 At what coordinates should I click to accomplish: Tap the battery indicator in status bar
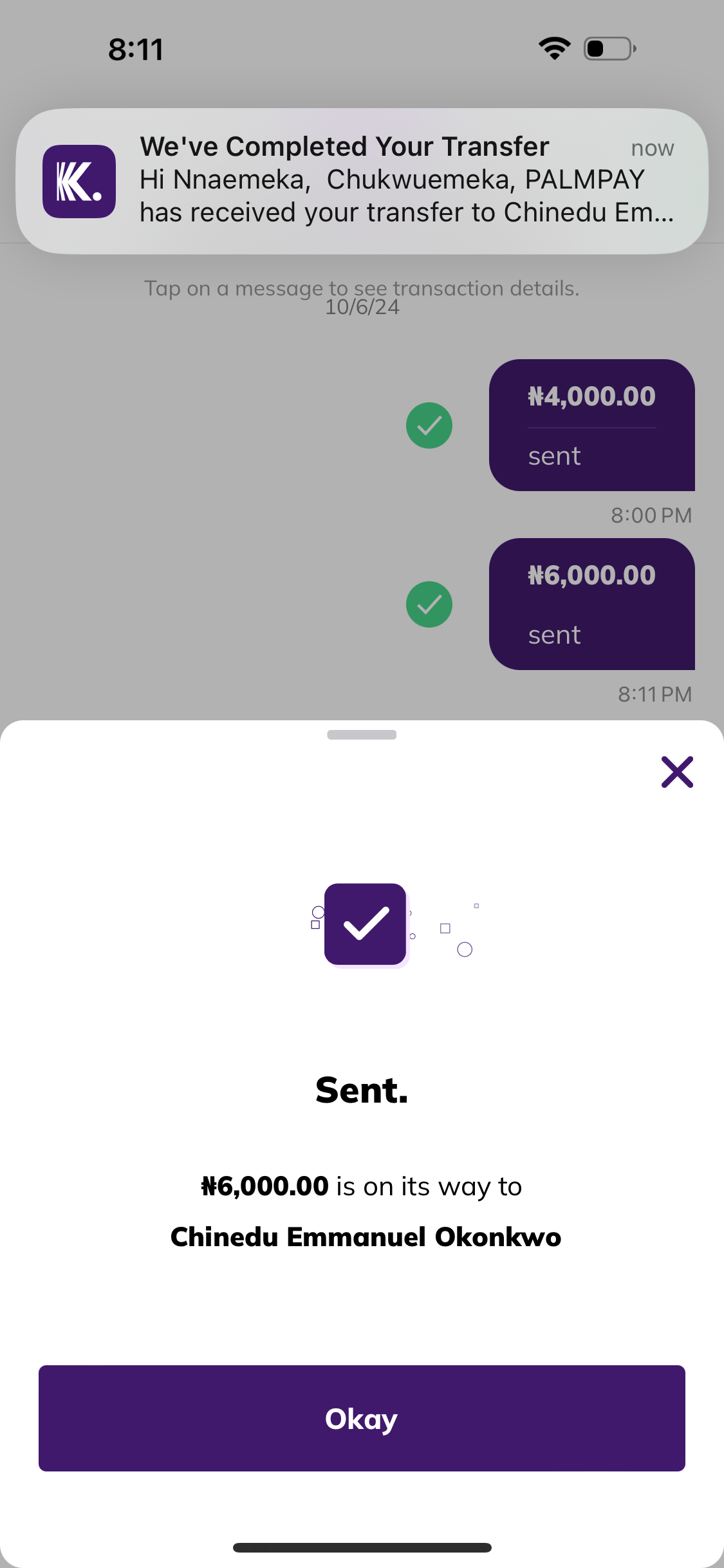tap(609, 48)
